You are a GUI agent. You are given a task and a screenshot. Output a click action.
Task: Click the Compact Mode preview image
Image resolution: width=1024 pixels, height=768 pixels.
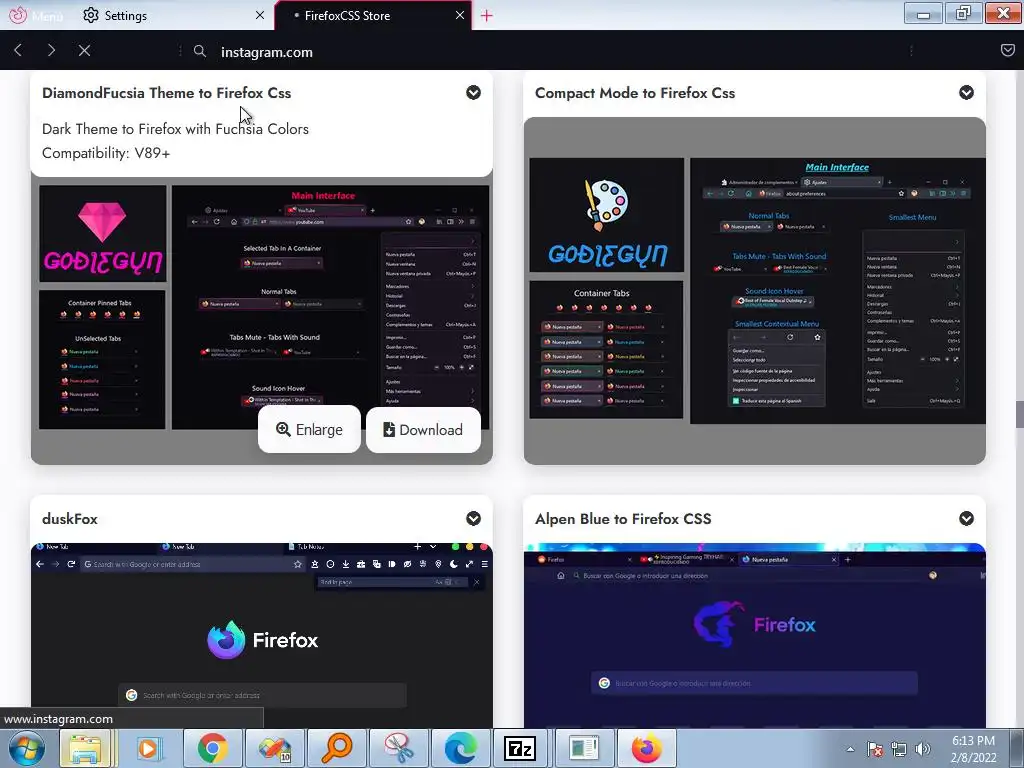coord(755,291)
